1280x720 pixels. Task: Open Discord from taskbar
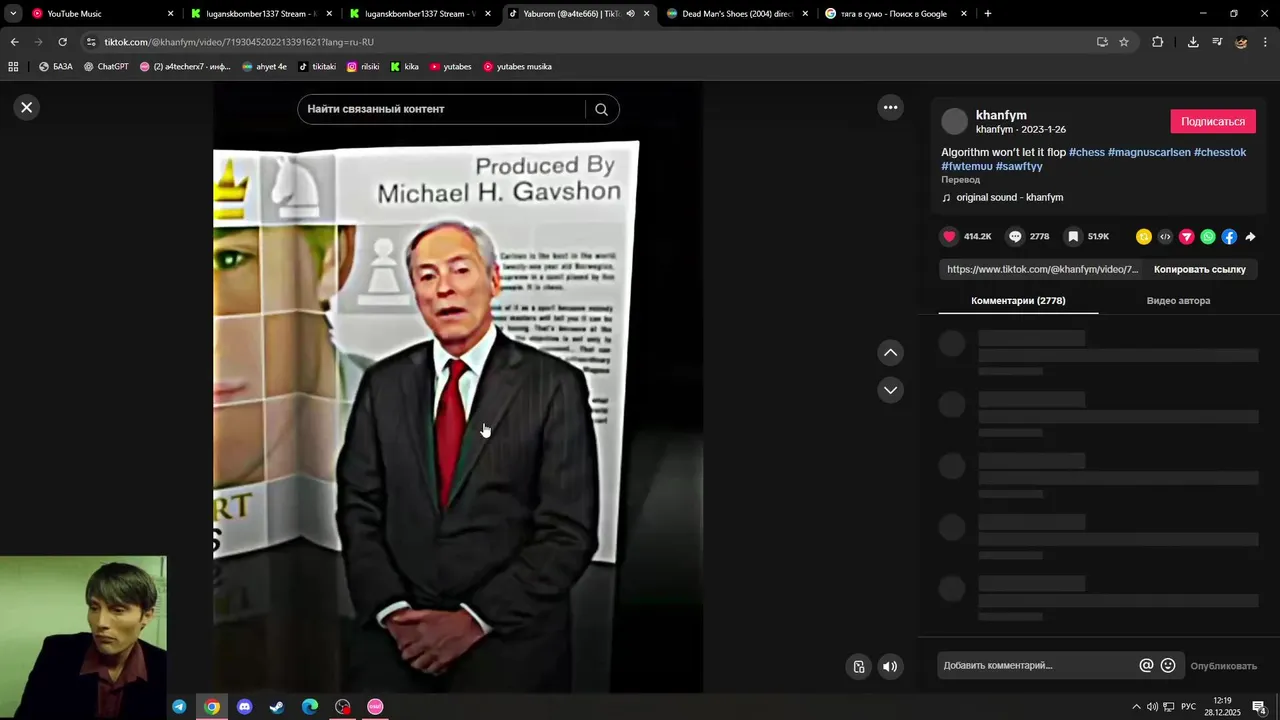click(x=245, y=707)
